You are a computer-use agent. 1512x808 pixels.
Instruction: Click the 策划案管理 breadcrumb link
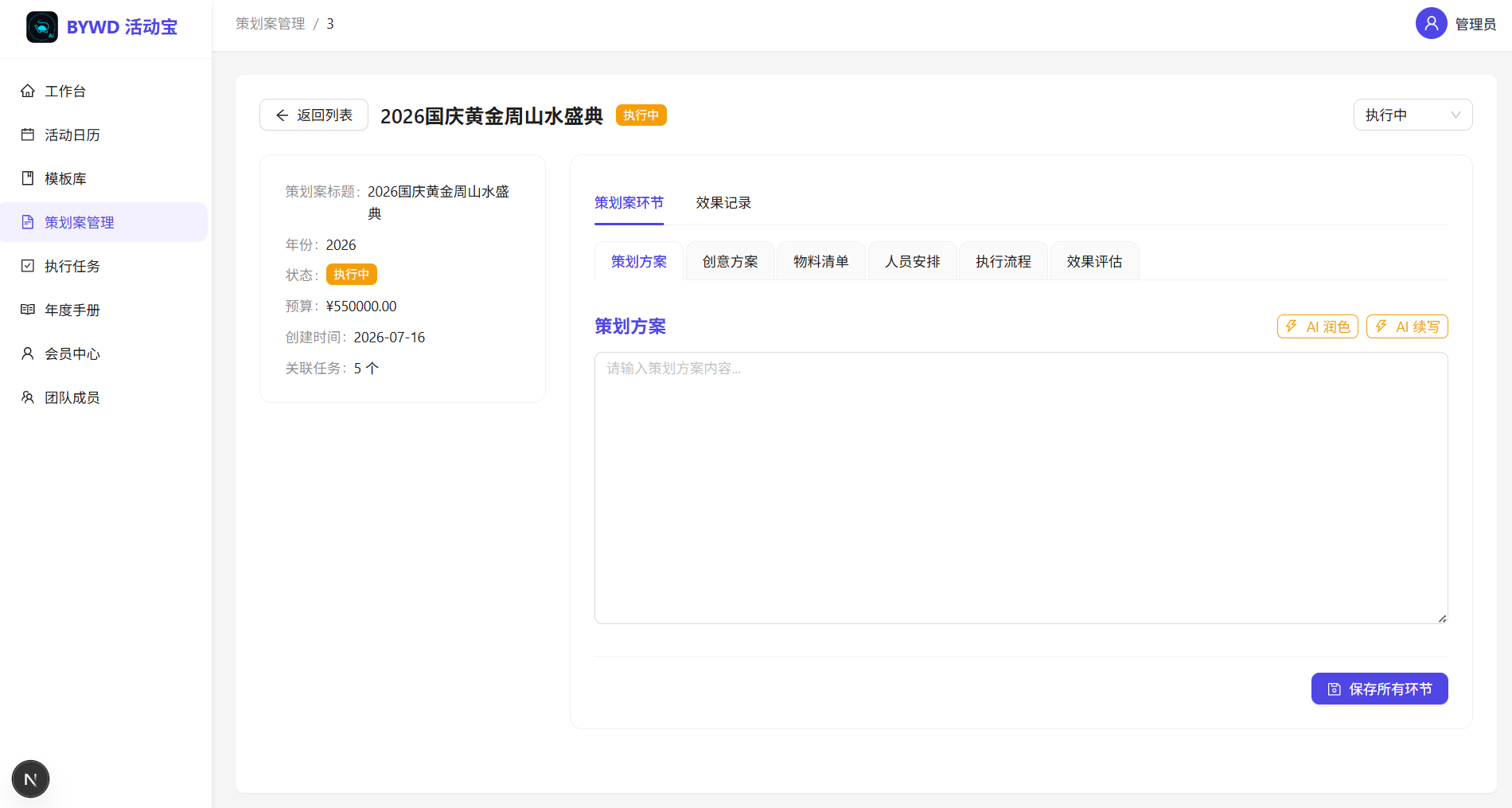(x=270, y=24)
